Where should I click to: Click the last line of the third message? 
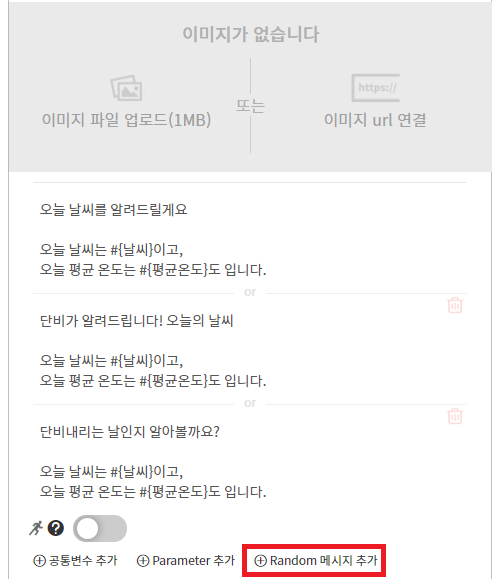click(x=153, y=492)
